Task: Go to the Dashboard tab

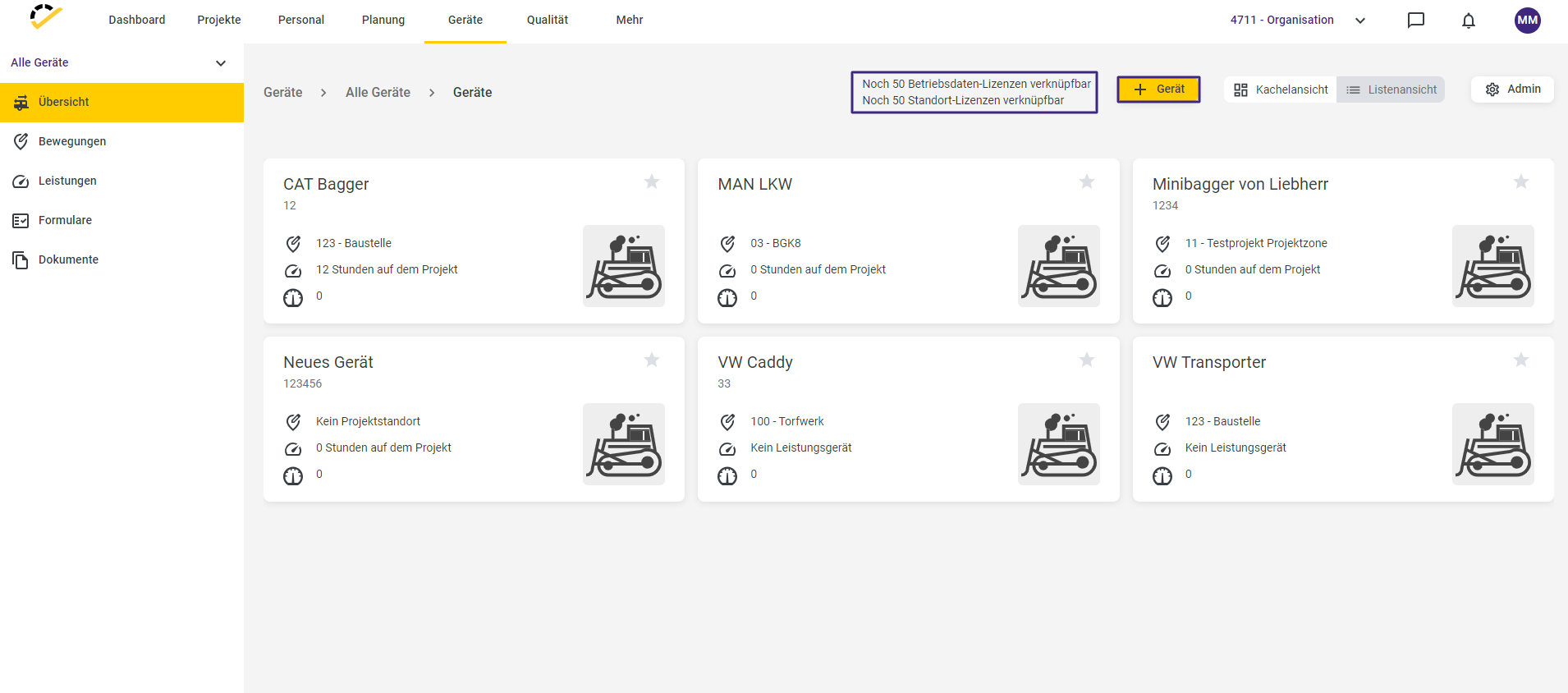Action: tap(137, 21)
